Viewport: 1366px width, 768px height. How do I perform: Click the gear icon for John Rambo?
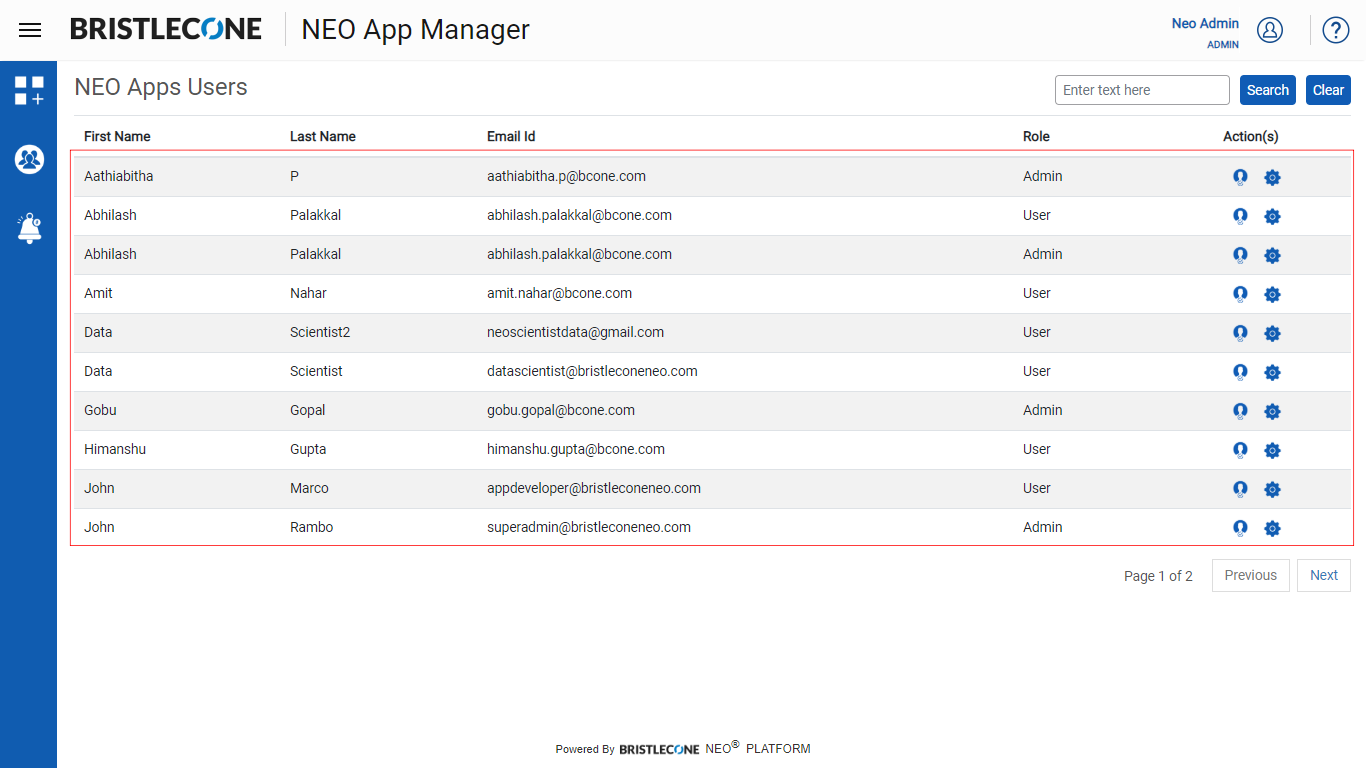[1272, 528]
